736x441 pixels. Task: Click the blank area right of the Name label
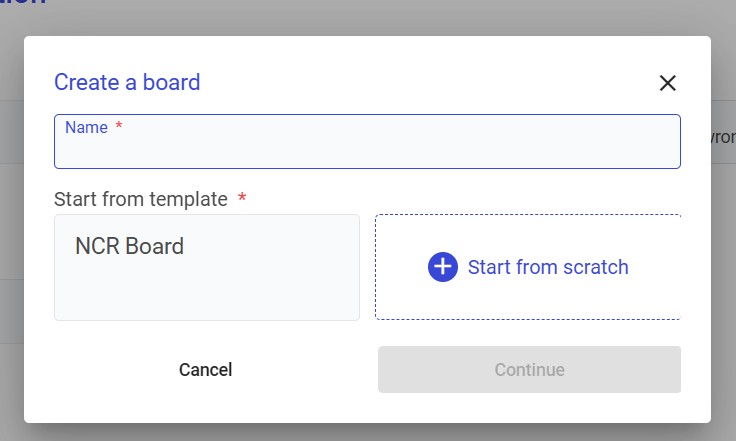pos(400,127)
